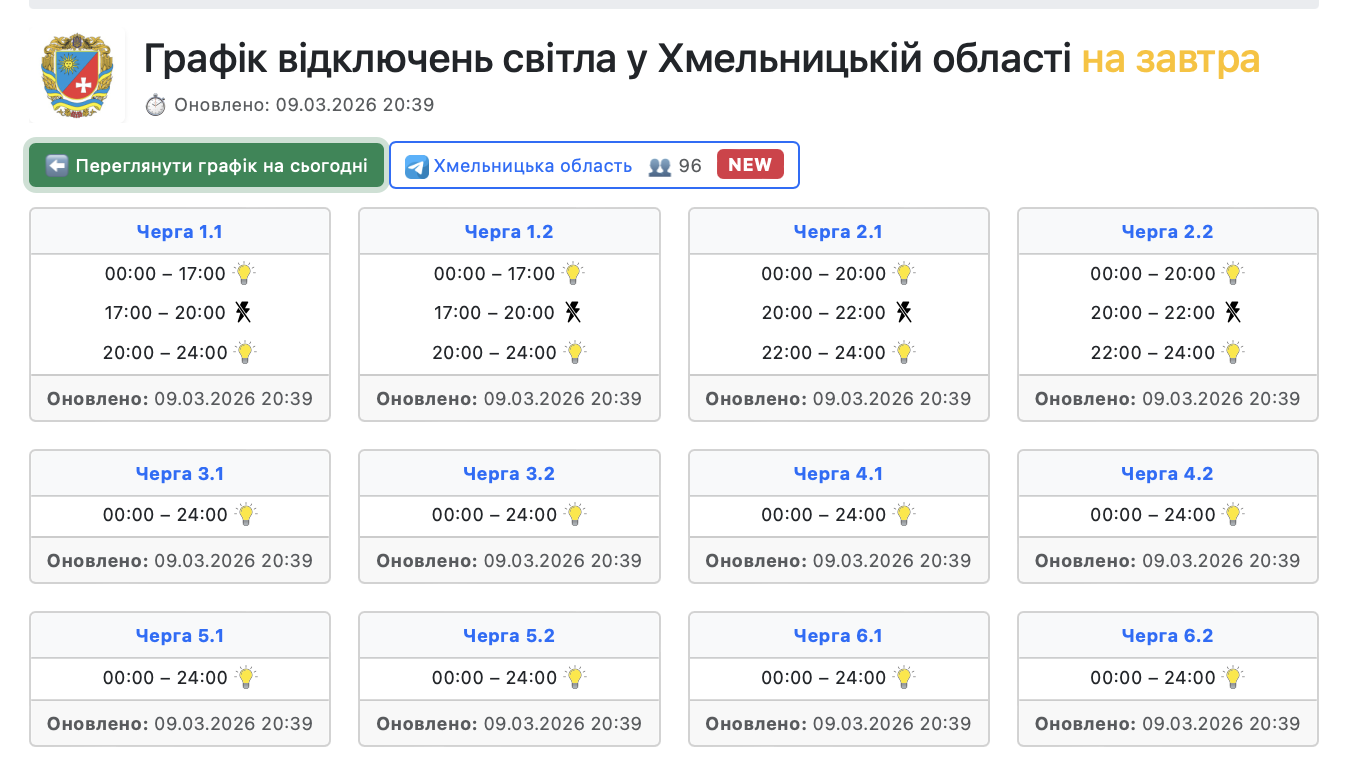This screenshot has height=766, width=1366.
Task: Click the power-off icon in Черга 2.2
Action: 1233,313
